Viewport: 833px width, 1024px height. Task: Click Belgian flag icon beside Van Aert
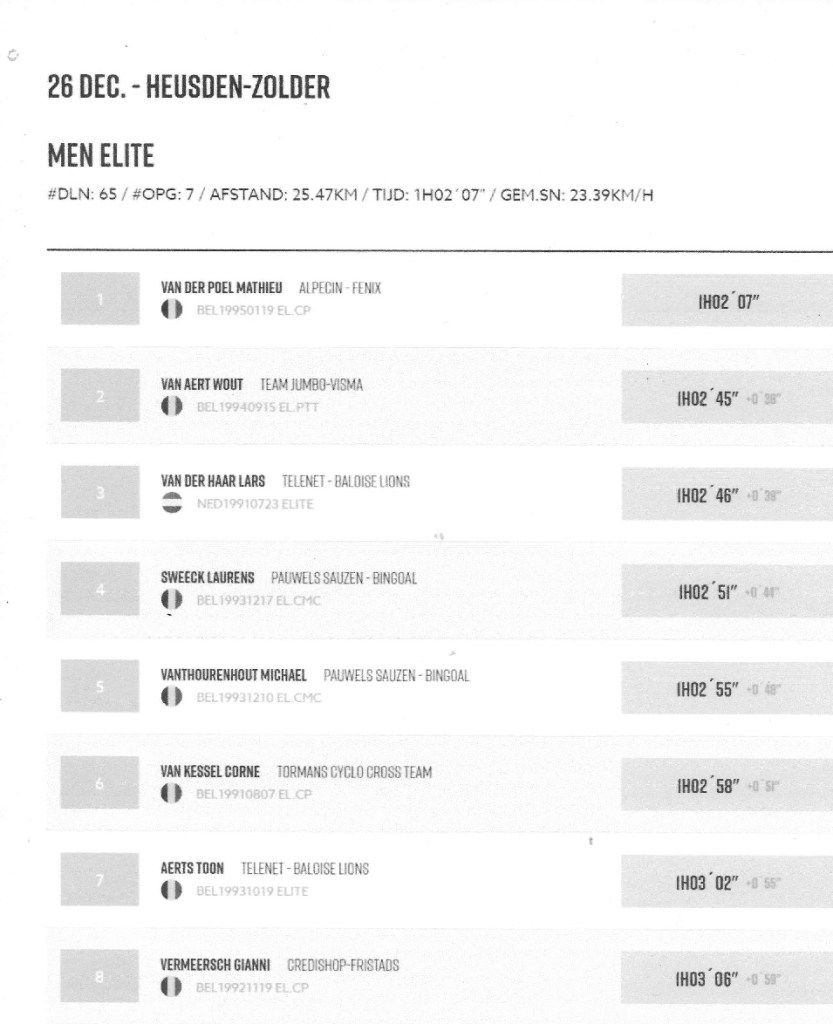point(172,406)
